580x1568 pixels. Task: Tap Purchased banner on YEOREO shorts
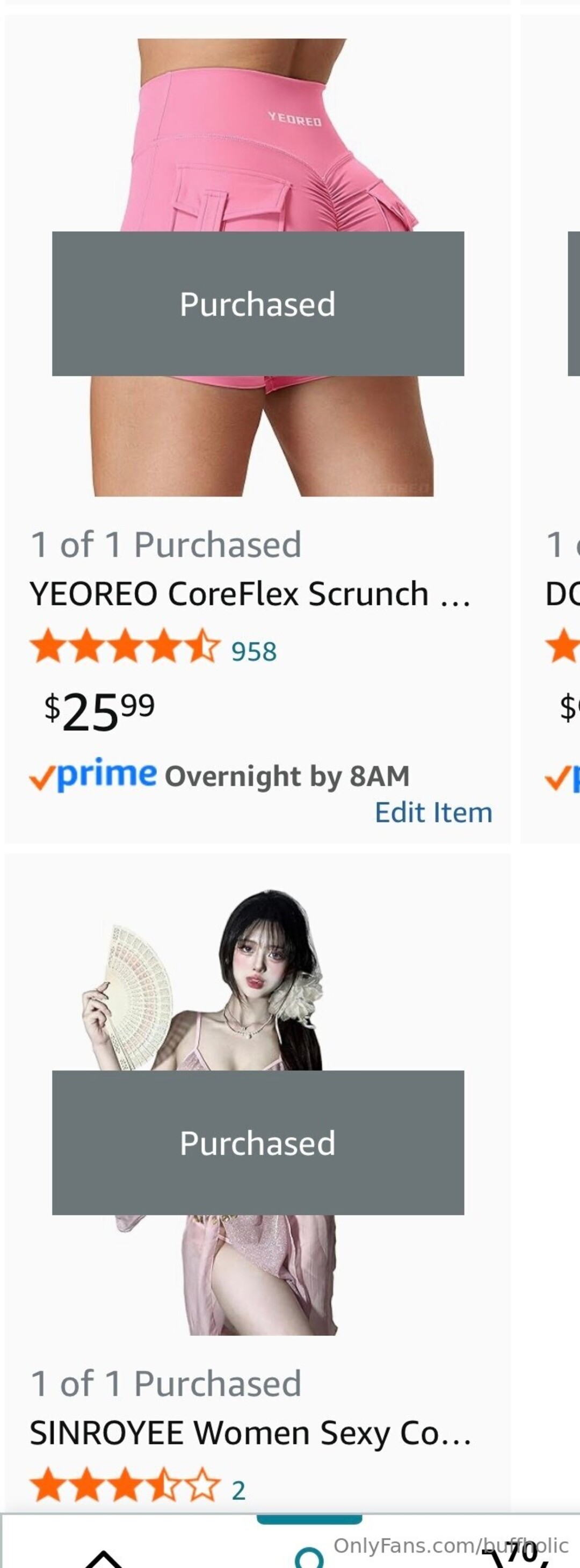pyautogui.click(x=257, y=303)
